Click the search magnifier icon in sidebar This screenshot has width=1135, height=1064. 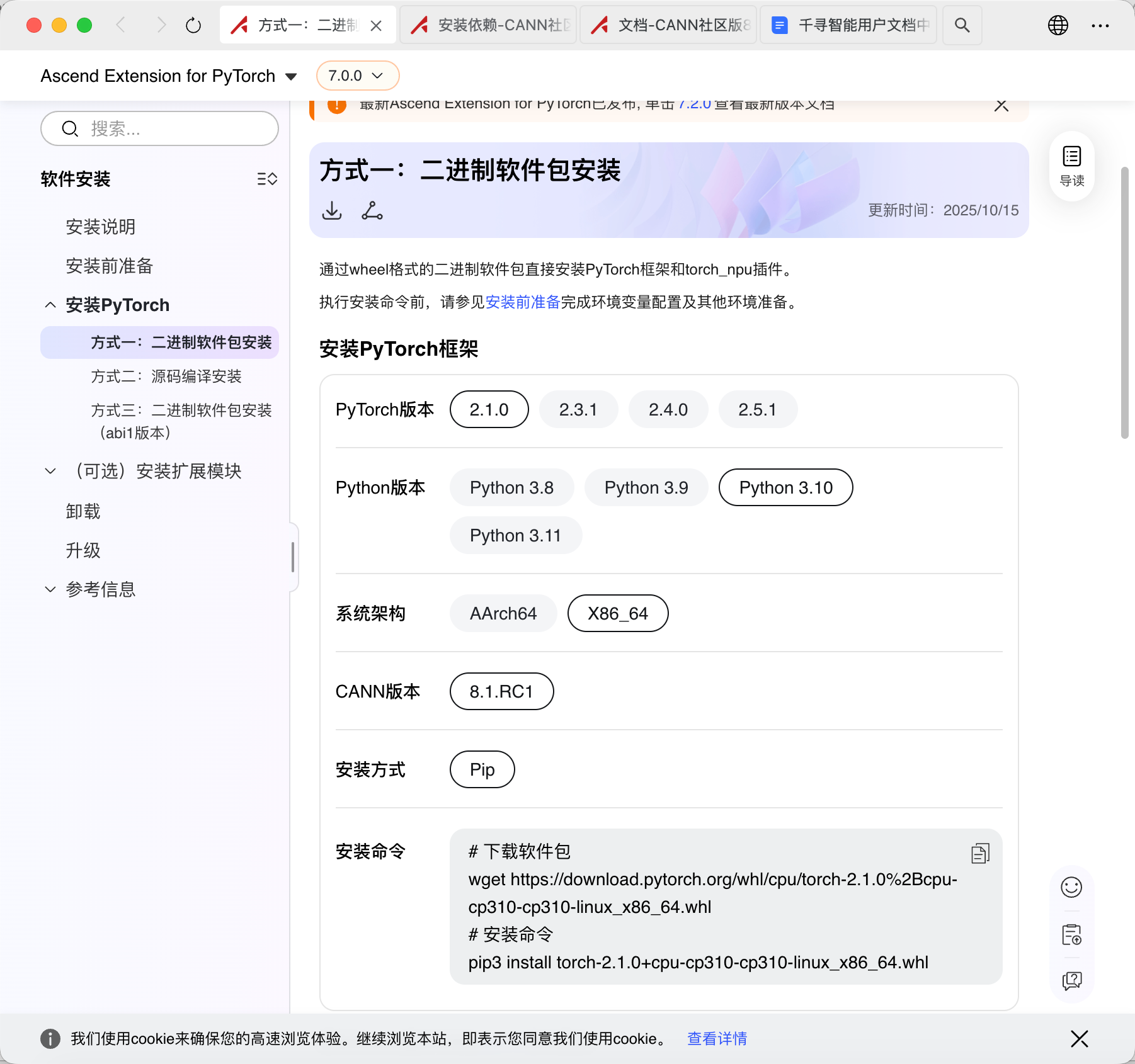click(70, 129)
